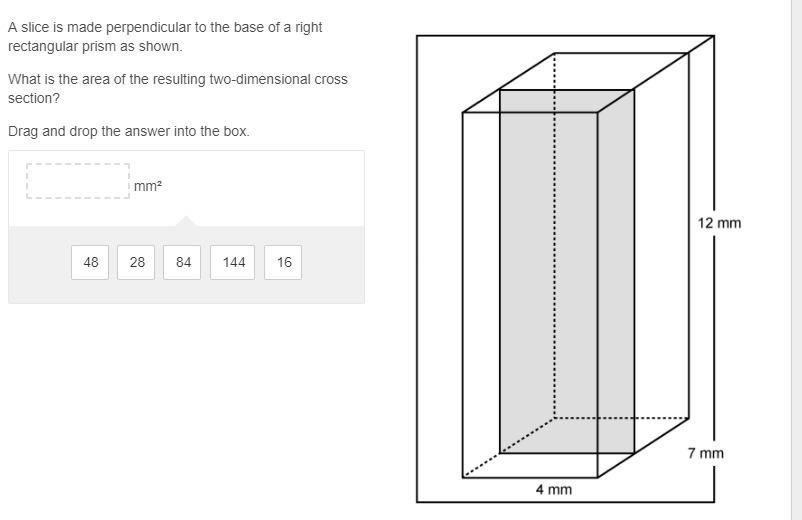Click the shaded cross-section in the prism diagram
Viewport: 802px width, 520px height.
567,271
